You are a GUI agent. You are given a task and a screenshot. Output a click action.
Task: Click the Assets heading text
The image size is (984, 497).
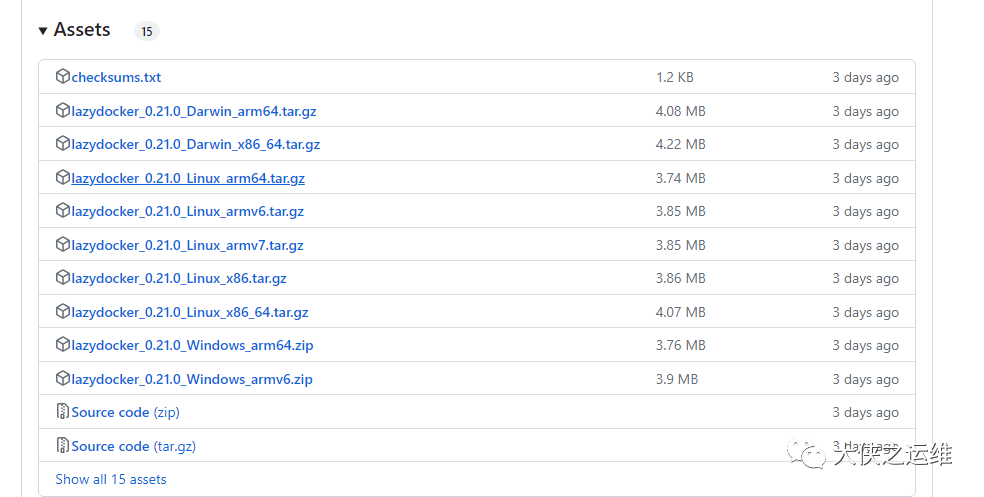[82, 29]
